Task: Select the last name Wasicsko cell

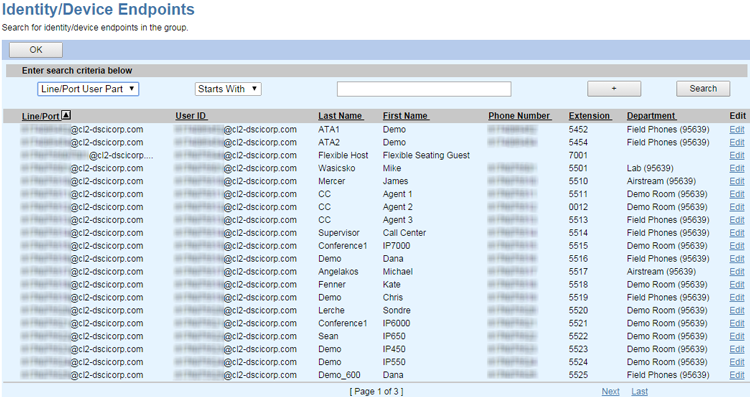Action: 337,168
